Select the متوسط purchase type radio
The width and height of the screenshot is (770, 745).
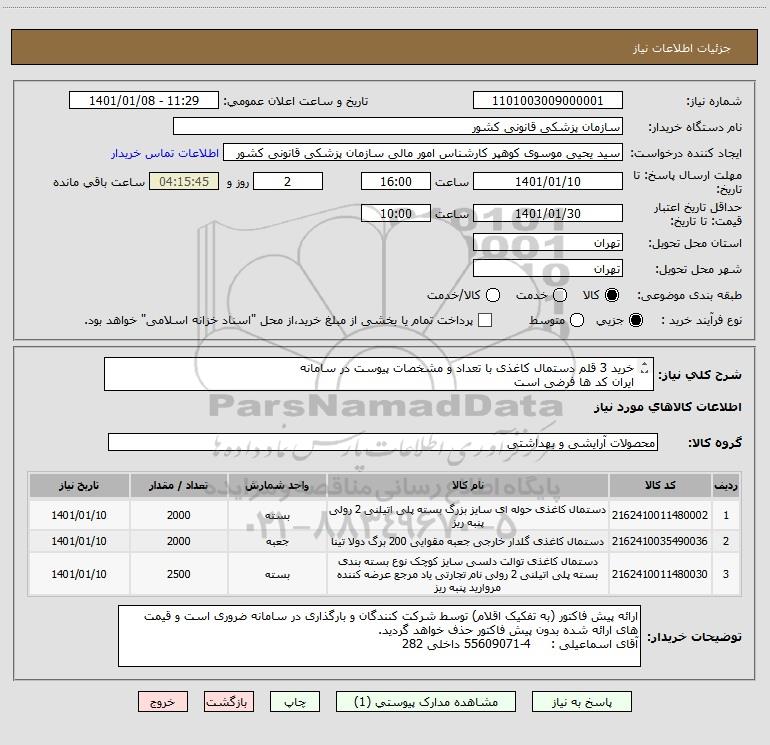pos(577,320)
